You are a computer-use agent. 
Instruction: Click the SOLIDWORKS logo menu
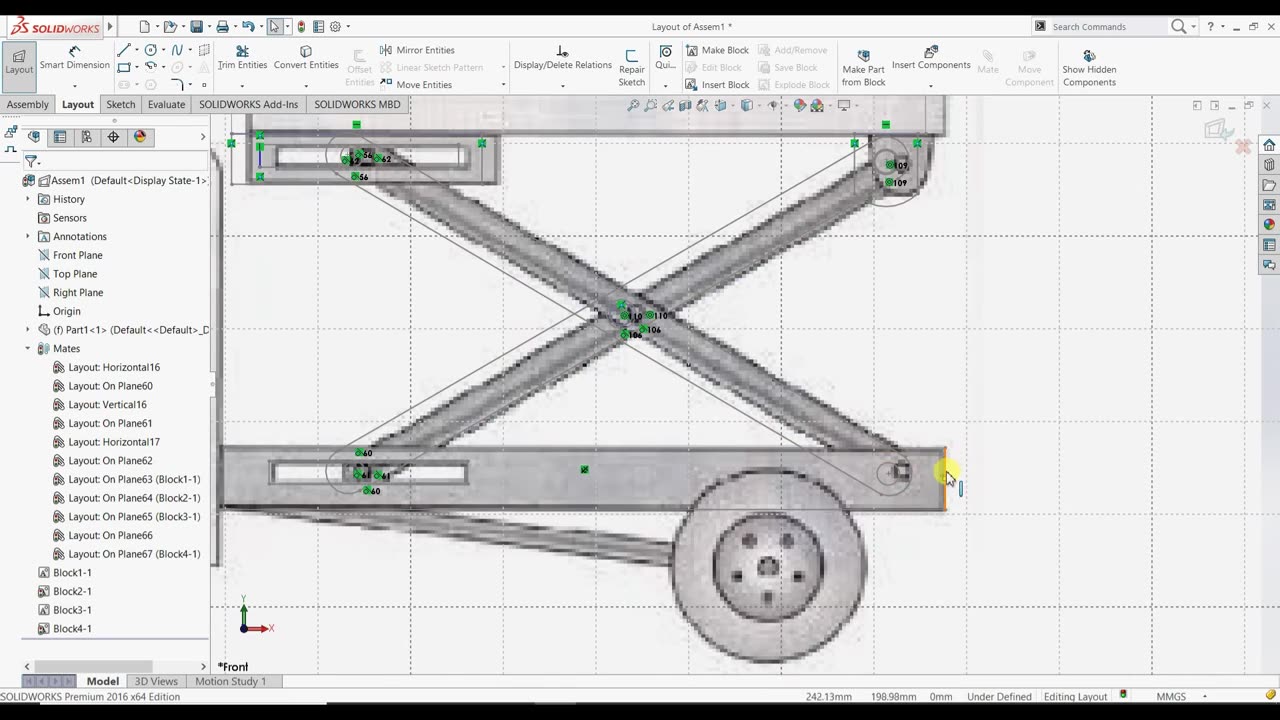55,27
